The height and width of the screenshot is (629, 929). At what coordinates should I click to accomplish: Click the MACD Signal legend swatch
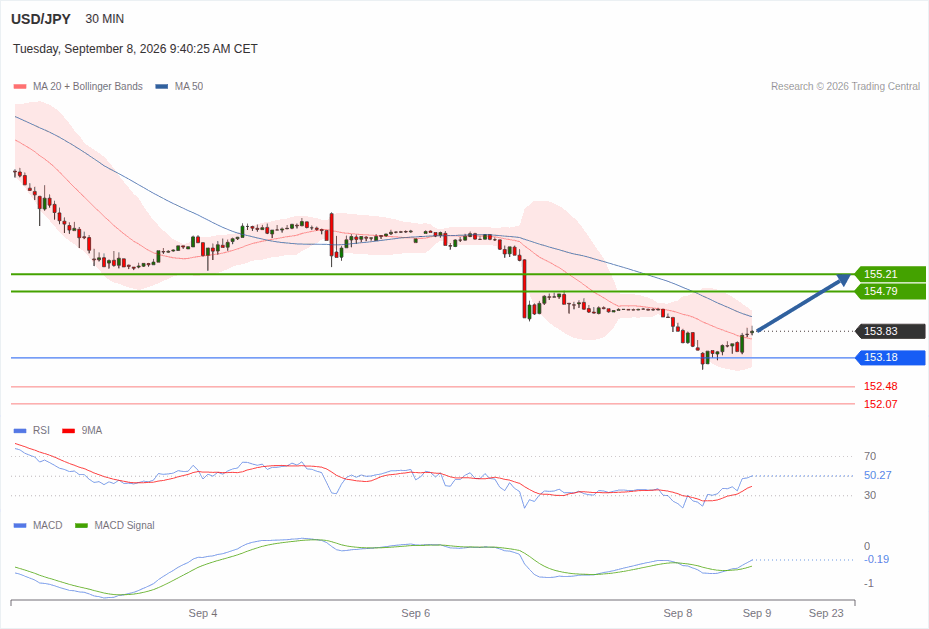82,525
